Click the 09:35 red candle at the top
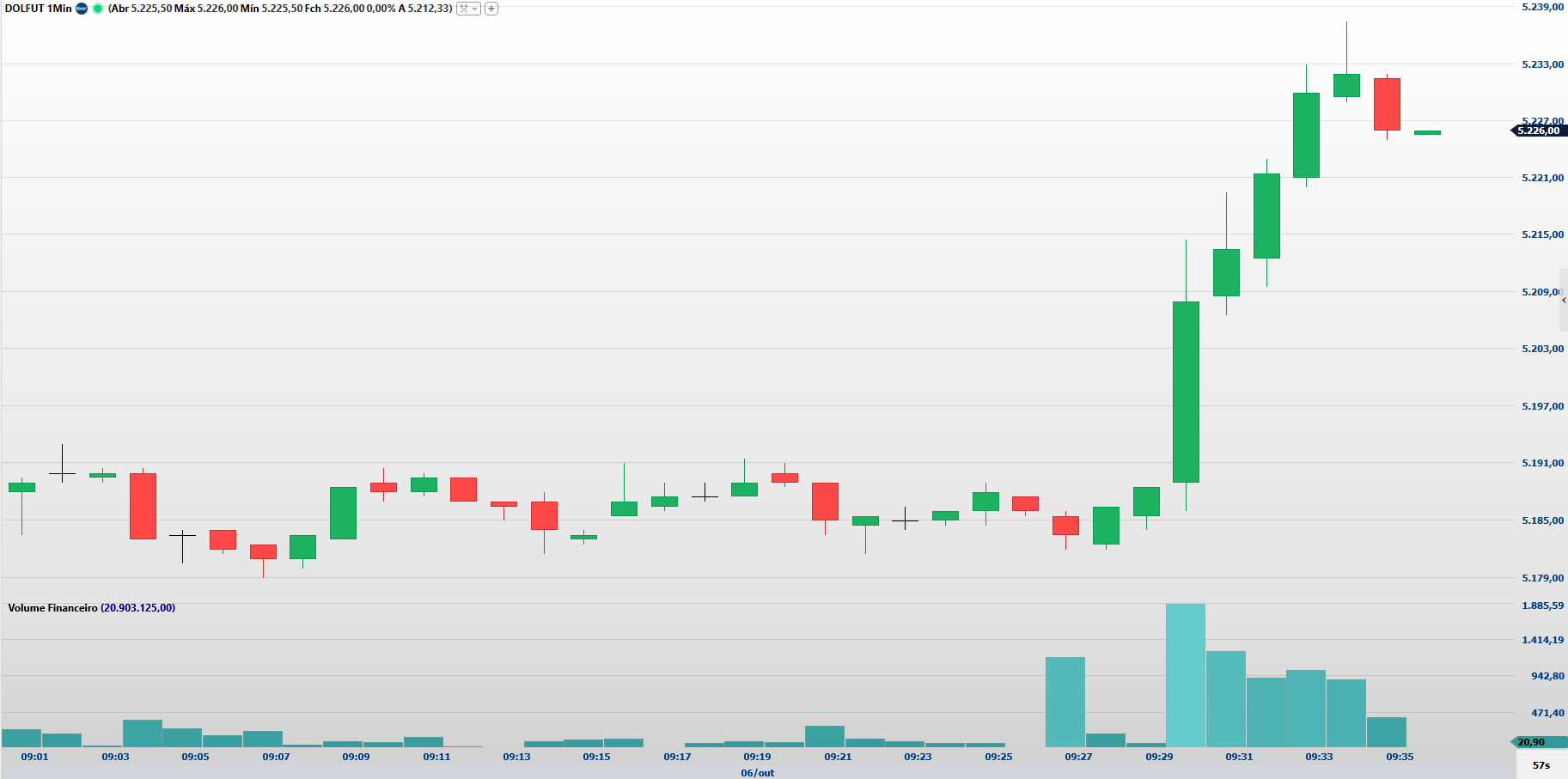The image size is (1568, 779). 1387,104
